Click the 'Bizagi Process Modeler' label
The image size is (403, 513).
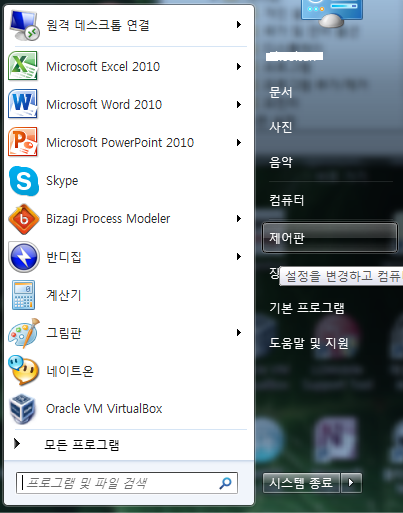pyautogui.click(x=108, y=219)
